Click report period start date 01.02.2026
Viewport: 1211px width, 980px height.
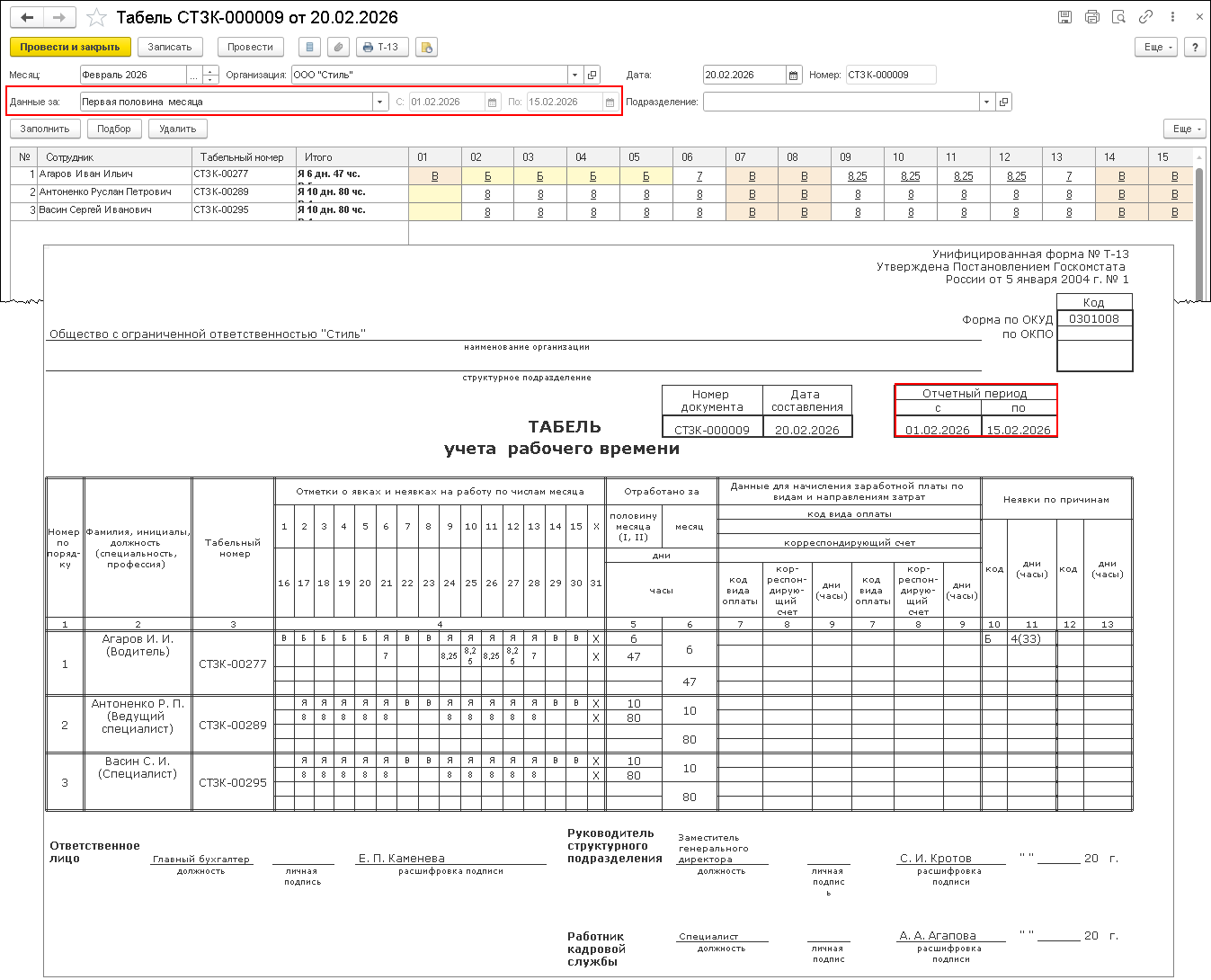pyautogui.click(x=938, y=430)
